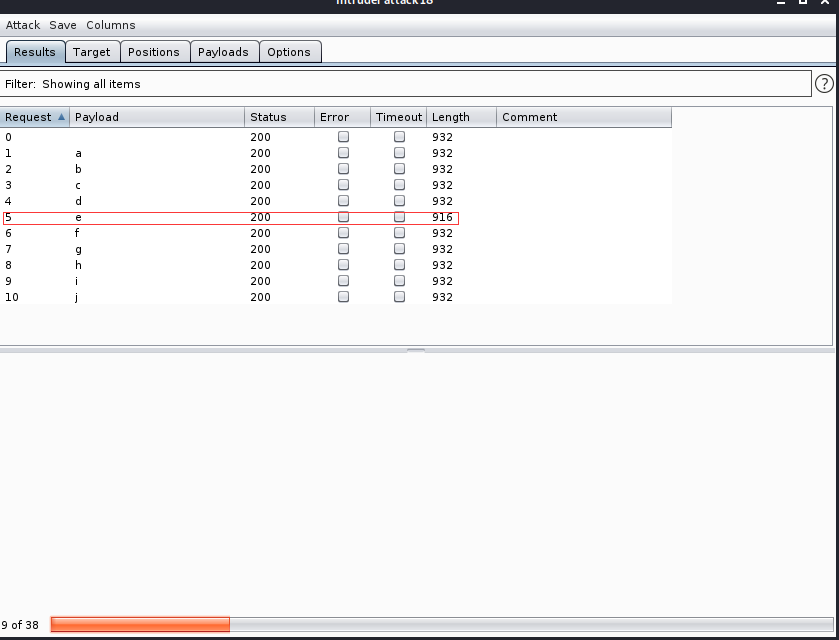Switch to the Options tab

pyautogui.click(x=289, y=52)
